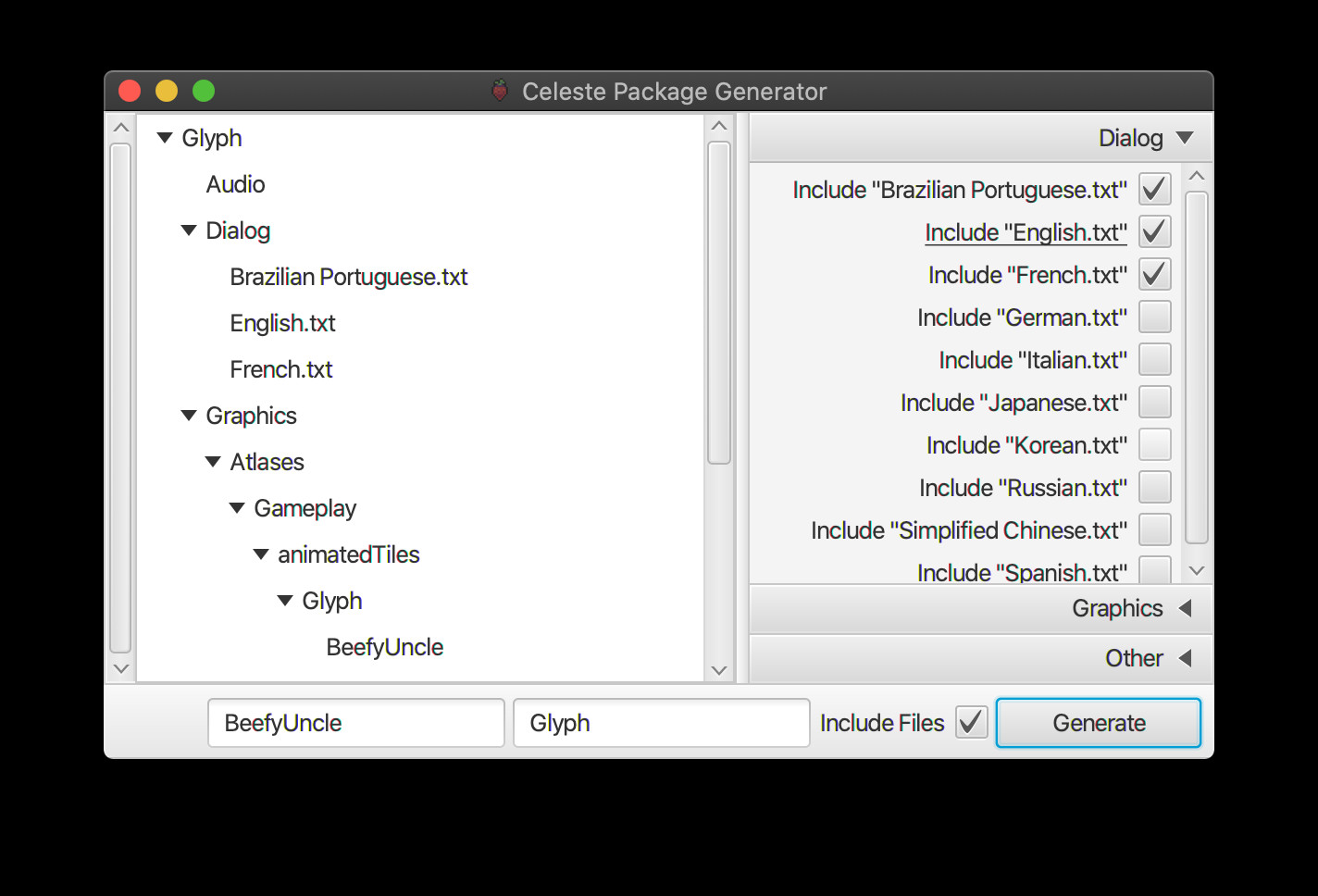Expand the Graphics panel section
Viewport: 1318px width, 896px height.
pos(1186,608)
